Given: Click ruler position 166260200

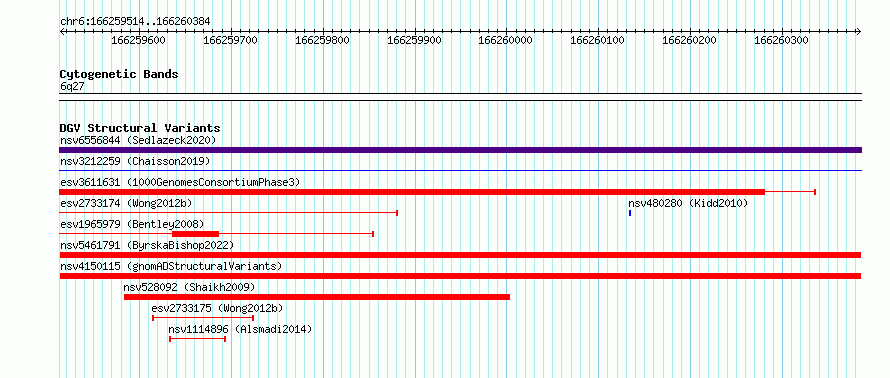Looking at the screenshot, I should click(x=690, y=40).
